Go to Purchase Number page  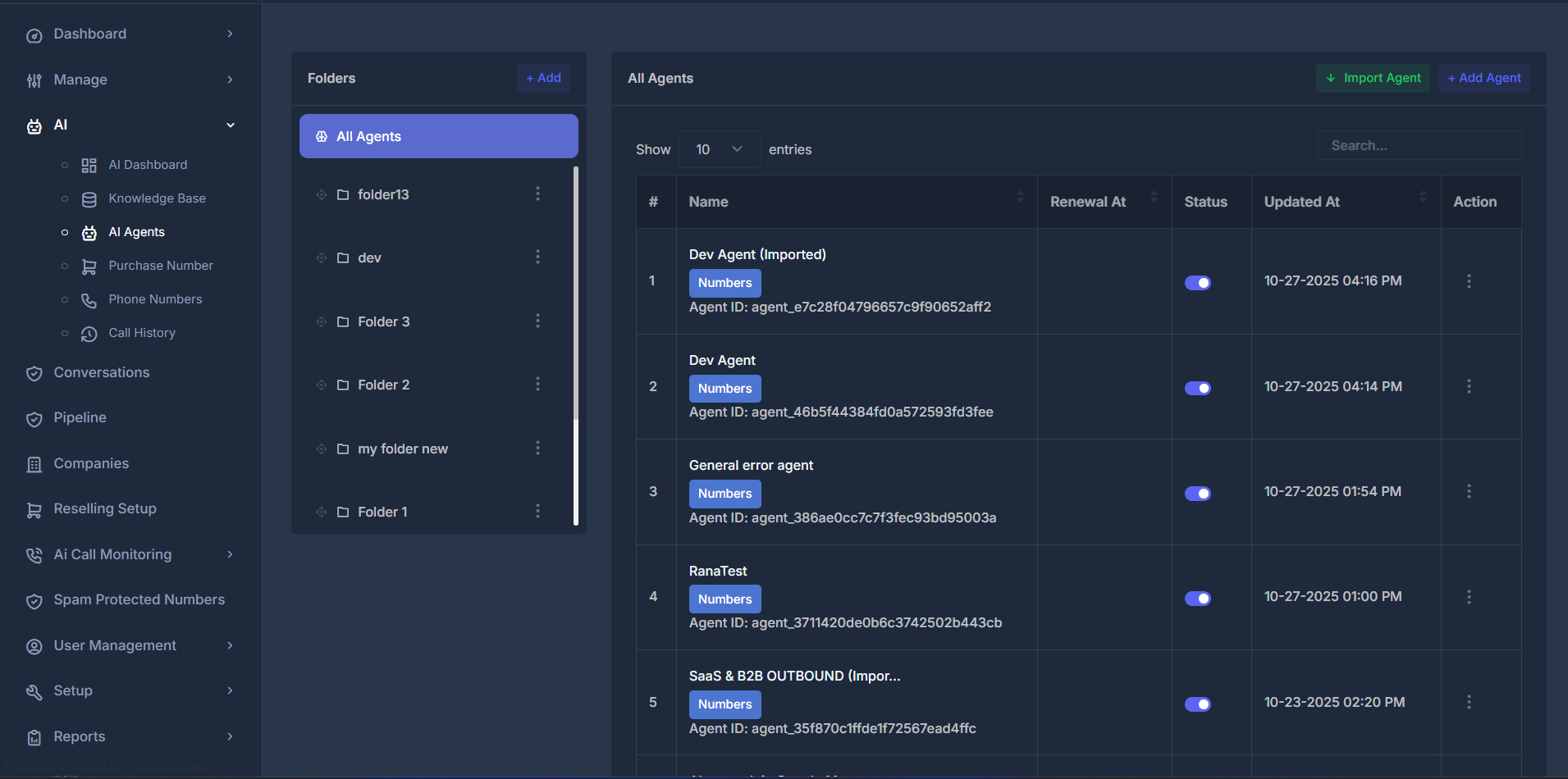click(161, 266)
